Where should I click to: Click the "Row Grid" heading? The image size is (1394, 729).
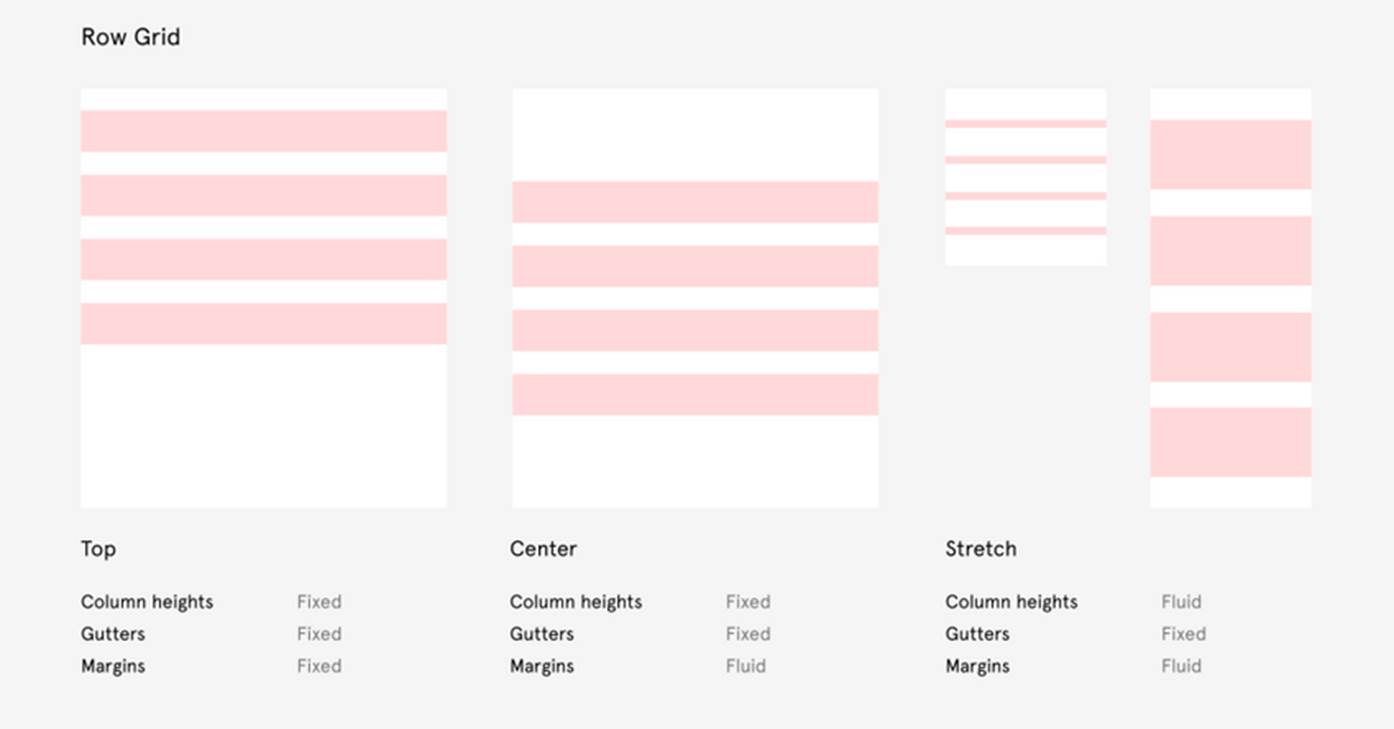tap(130, 38)
